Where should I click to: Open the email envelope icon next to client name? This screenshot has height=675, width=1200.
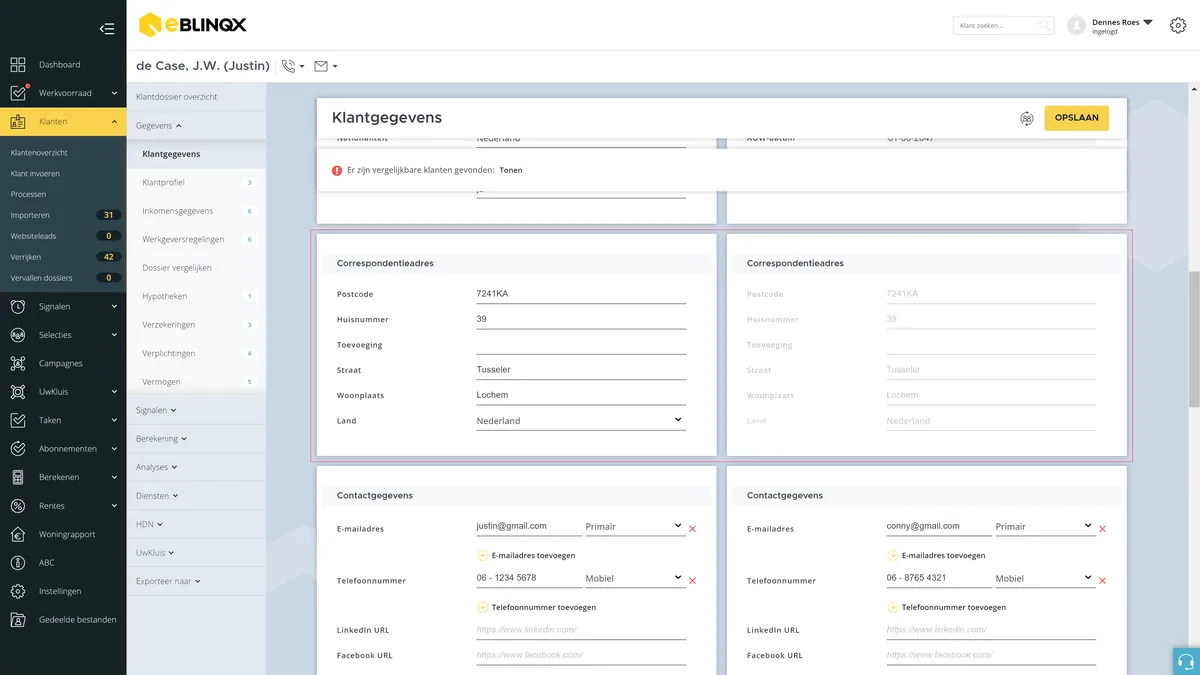tap(321, 66)
